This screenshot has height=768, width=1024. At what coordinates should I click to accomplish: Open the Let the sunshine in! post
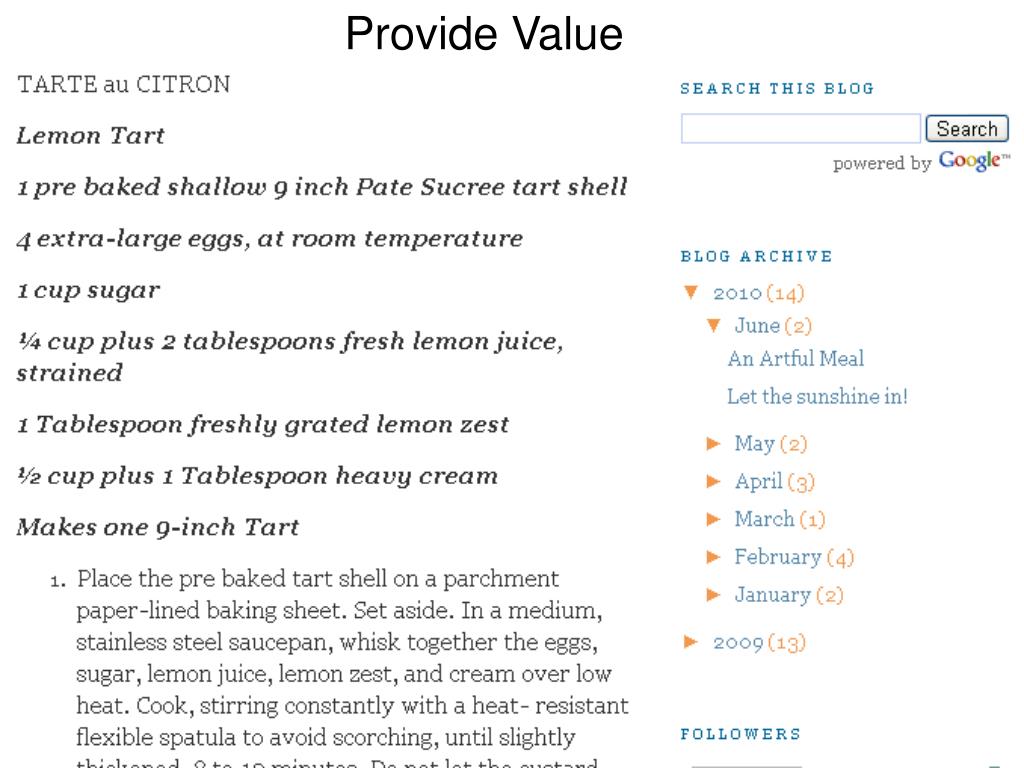click(x=817, y=396)
